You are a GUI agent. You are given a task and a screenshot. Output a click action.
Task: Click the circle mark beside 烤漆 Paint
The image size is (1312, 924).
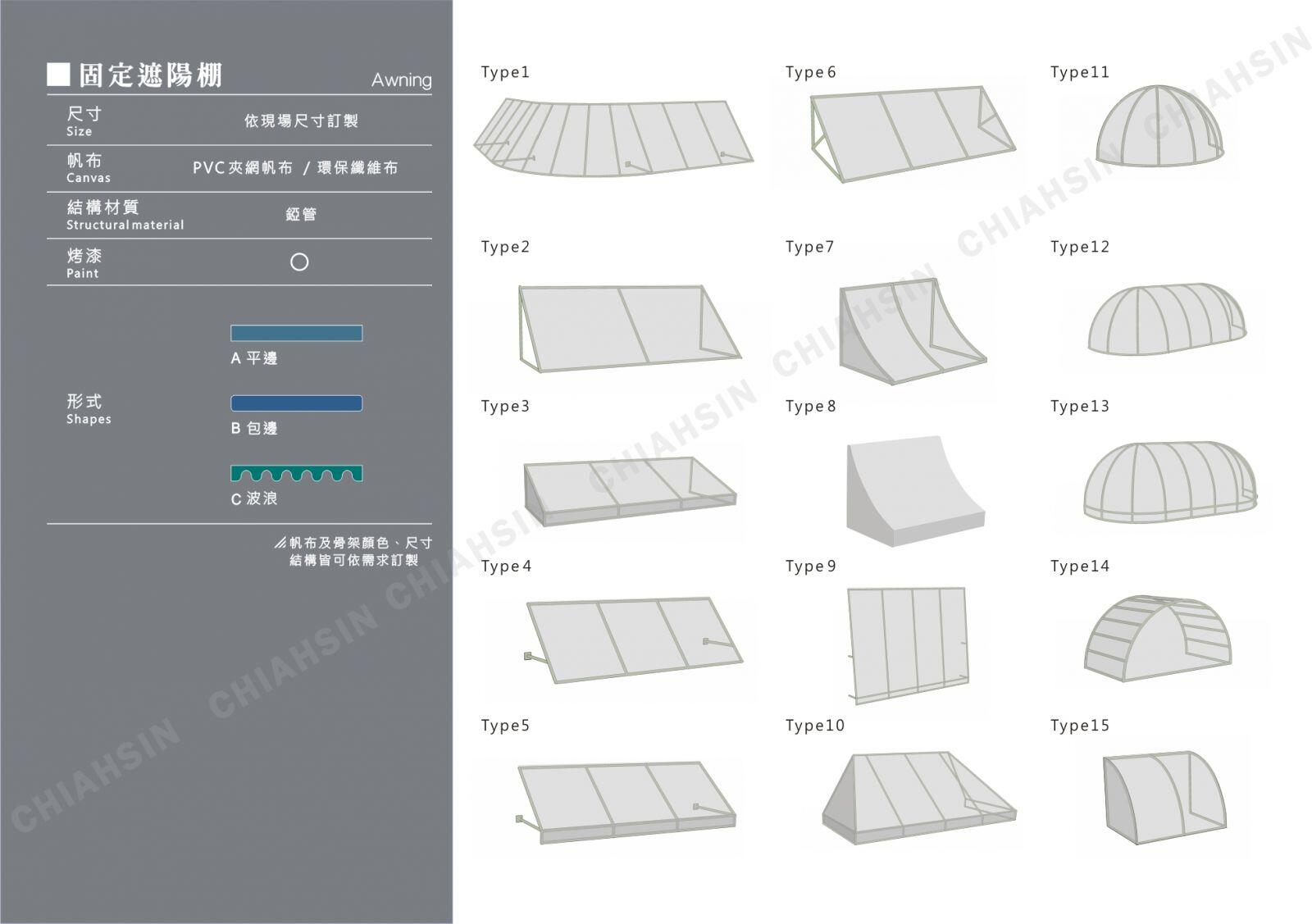[299, 262]
